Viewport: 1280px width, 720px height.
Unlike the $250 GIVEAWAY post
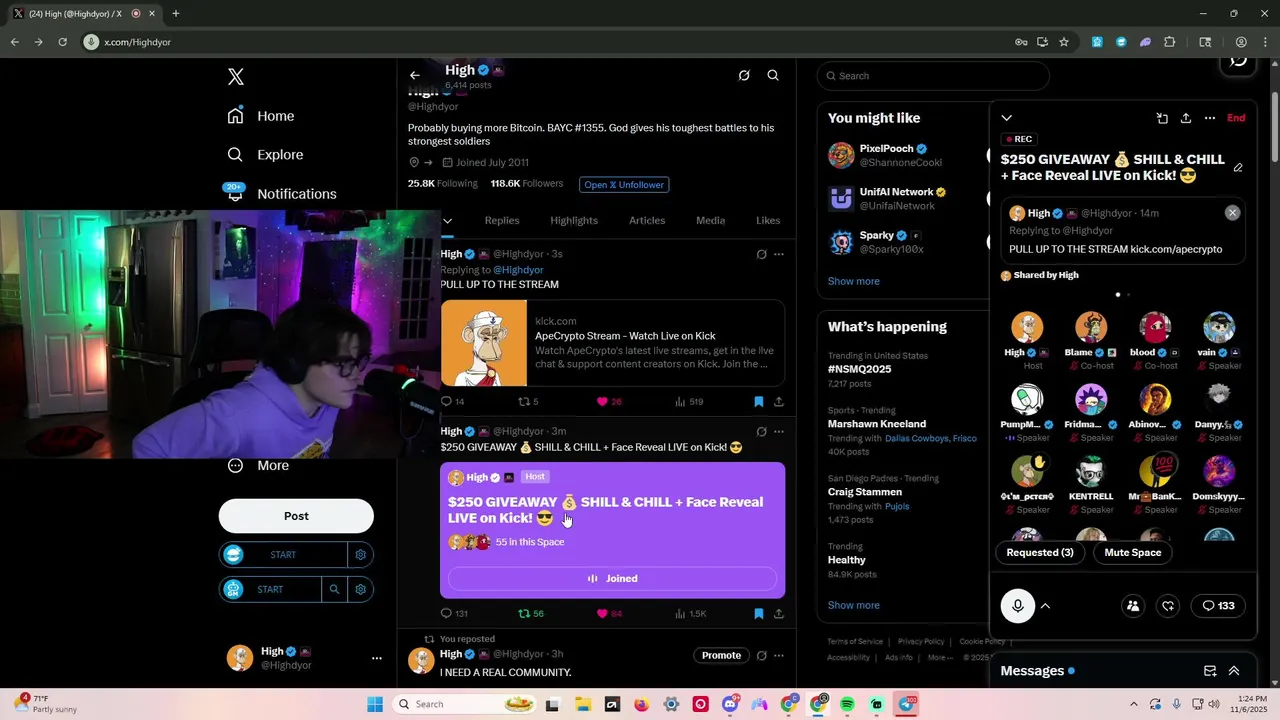coord(609,613)
